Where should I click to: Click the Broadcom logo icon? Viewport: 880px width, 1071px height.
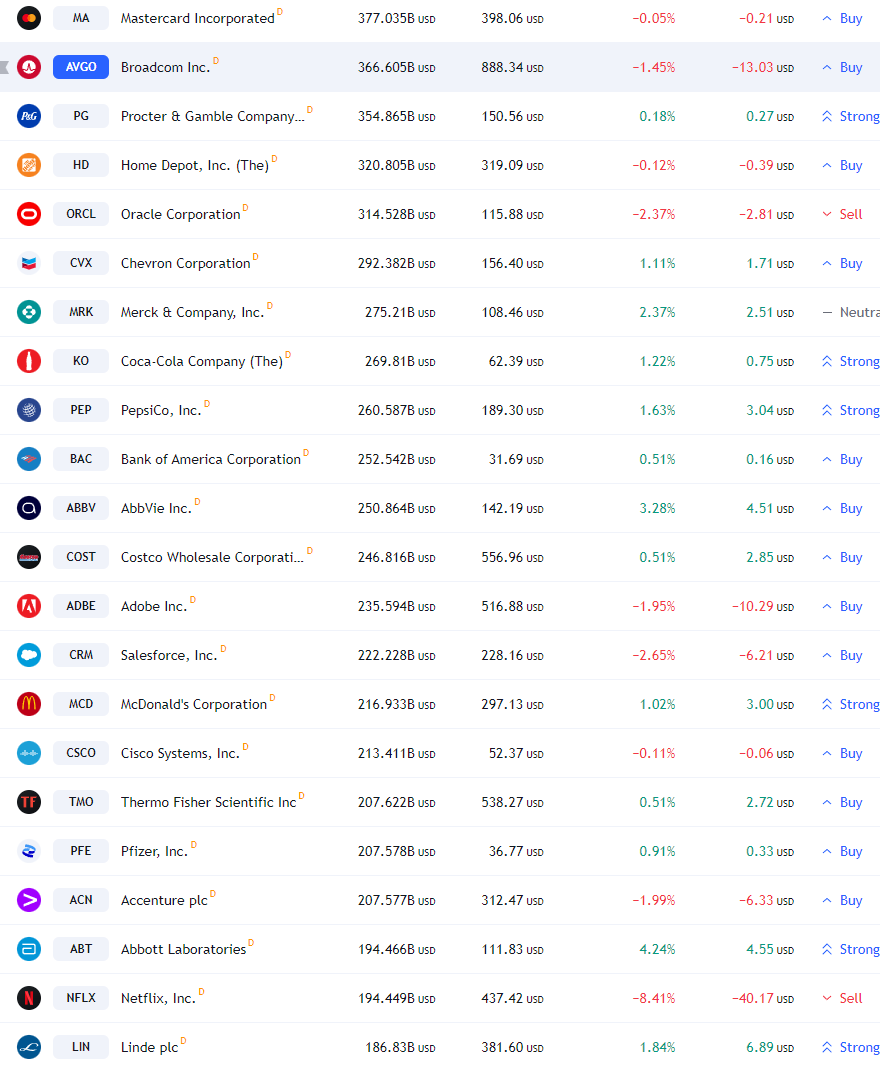click(x=29, y=67)
